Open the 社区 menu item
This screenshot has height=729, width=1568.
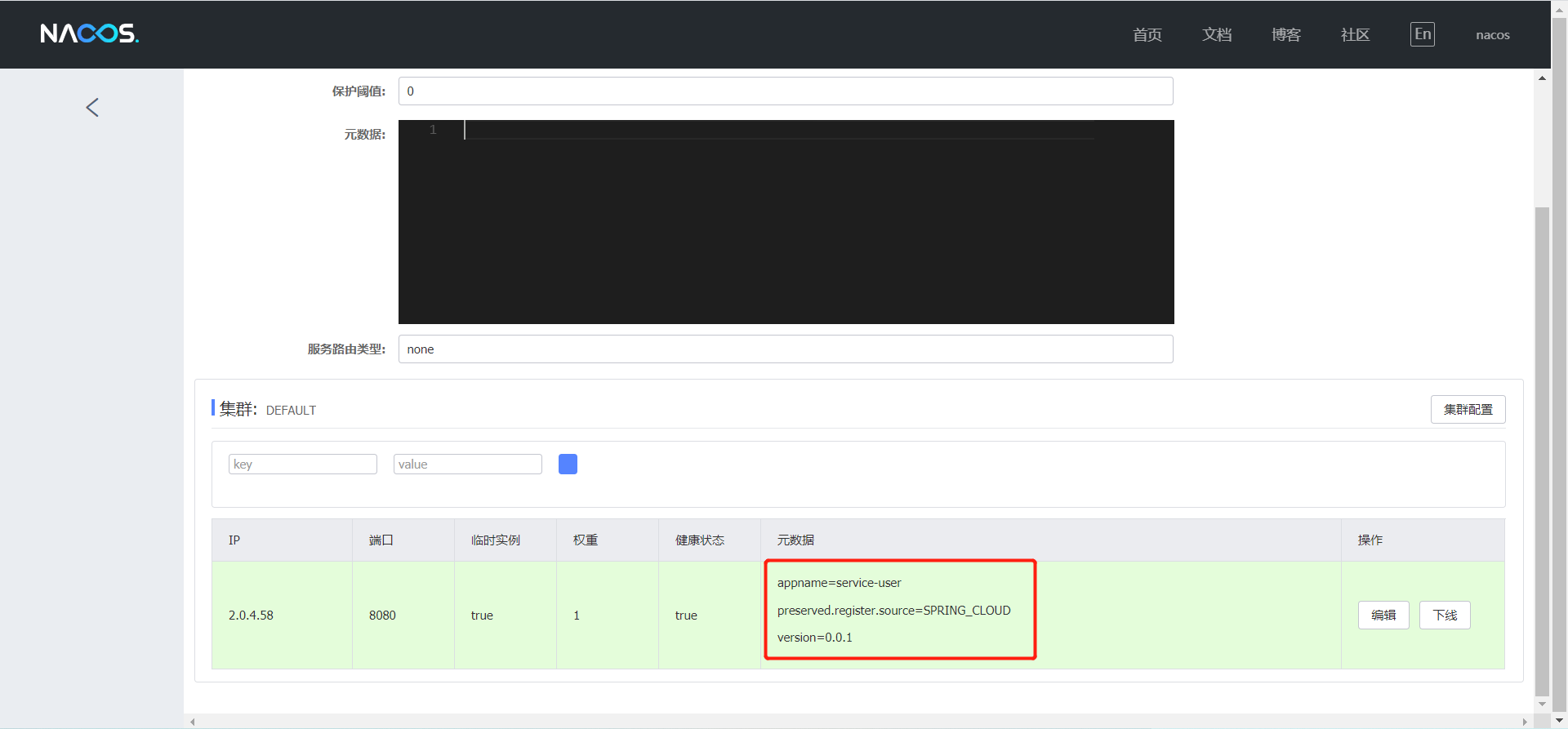click(1356, 34)
